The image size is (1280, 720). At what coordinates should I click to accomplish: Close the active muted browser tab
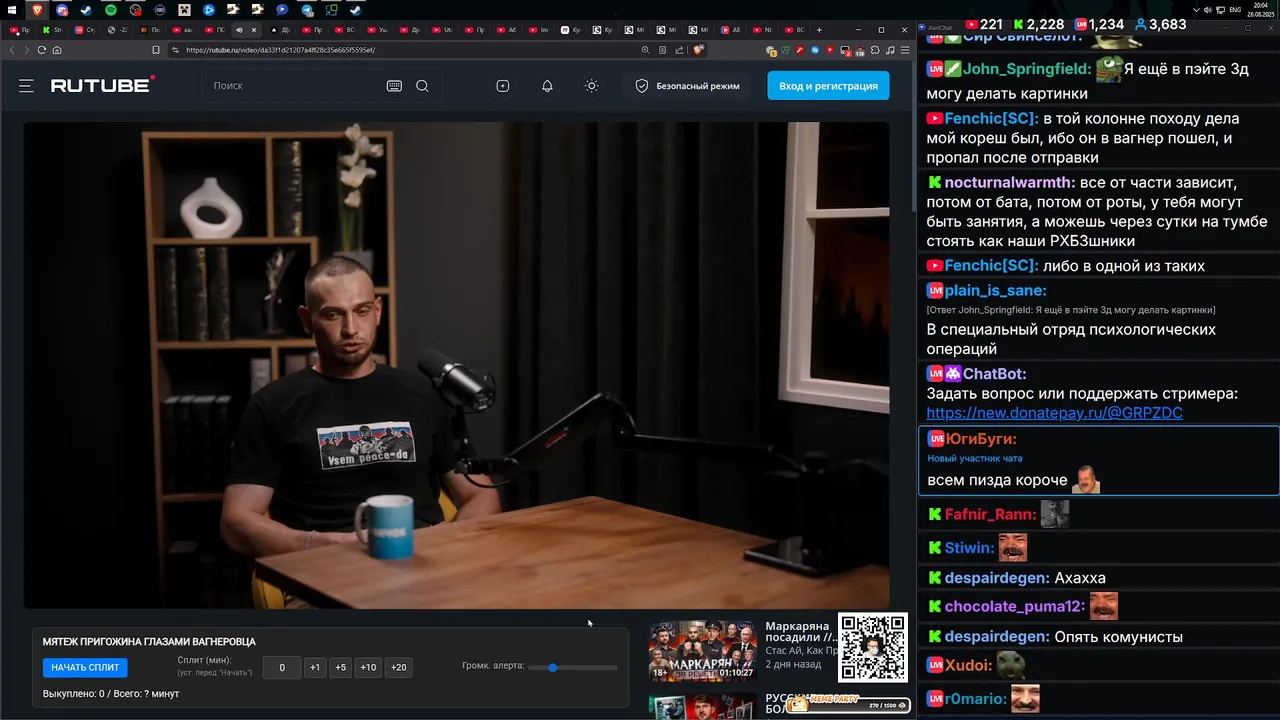(254, 30)
